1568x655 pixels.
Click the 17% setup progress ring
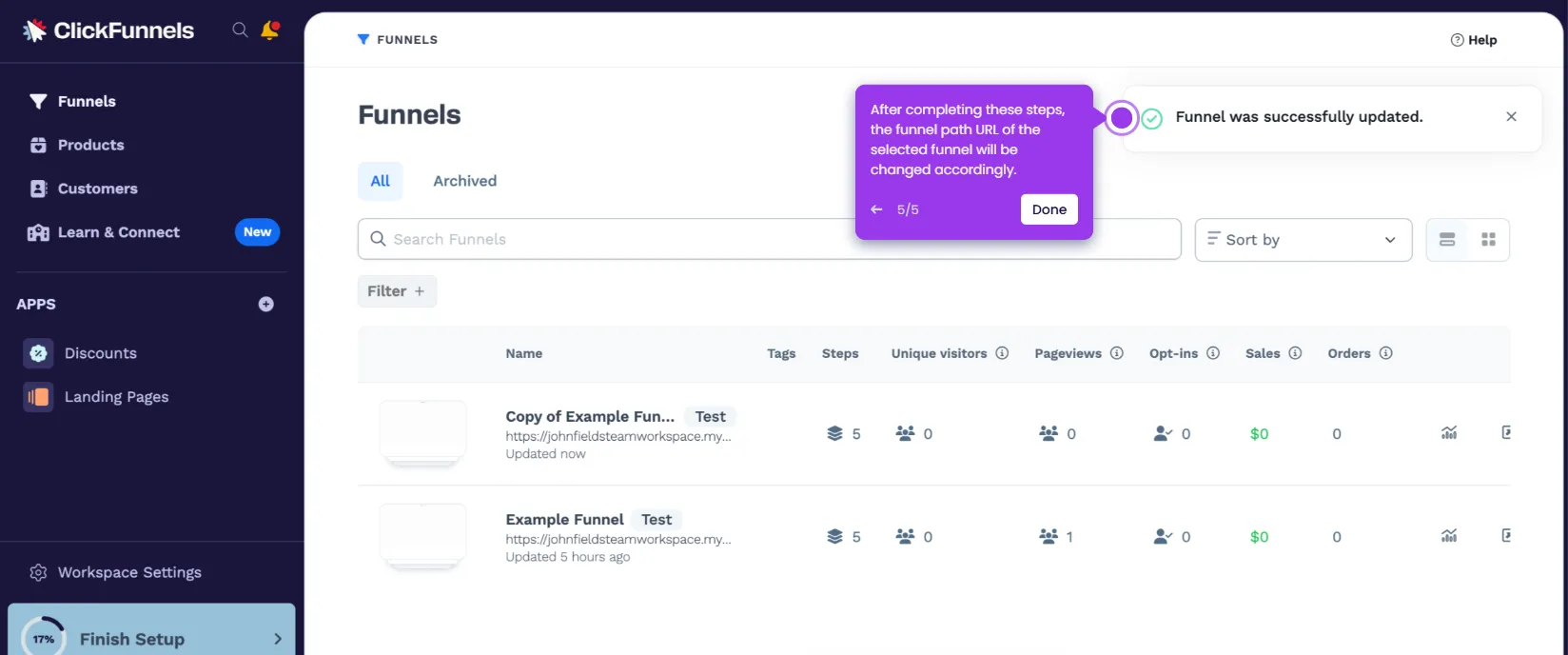[x=44, y=638]
